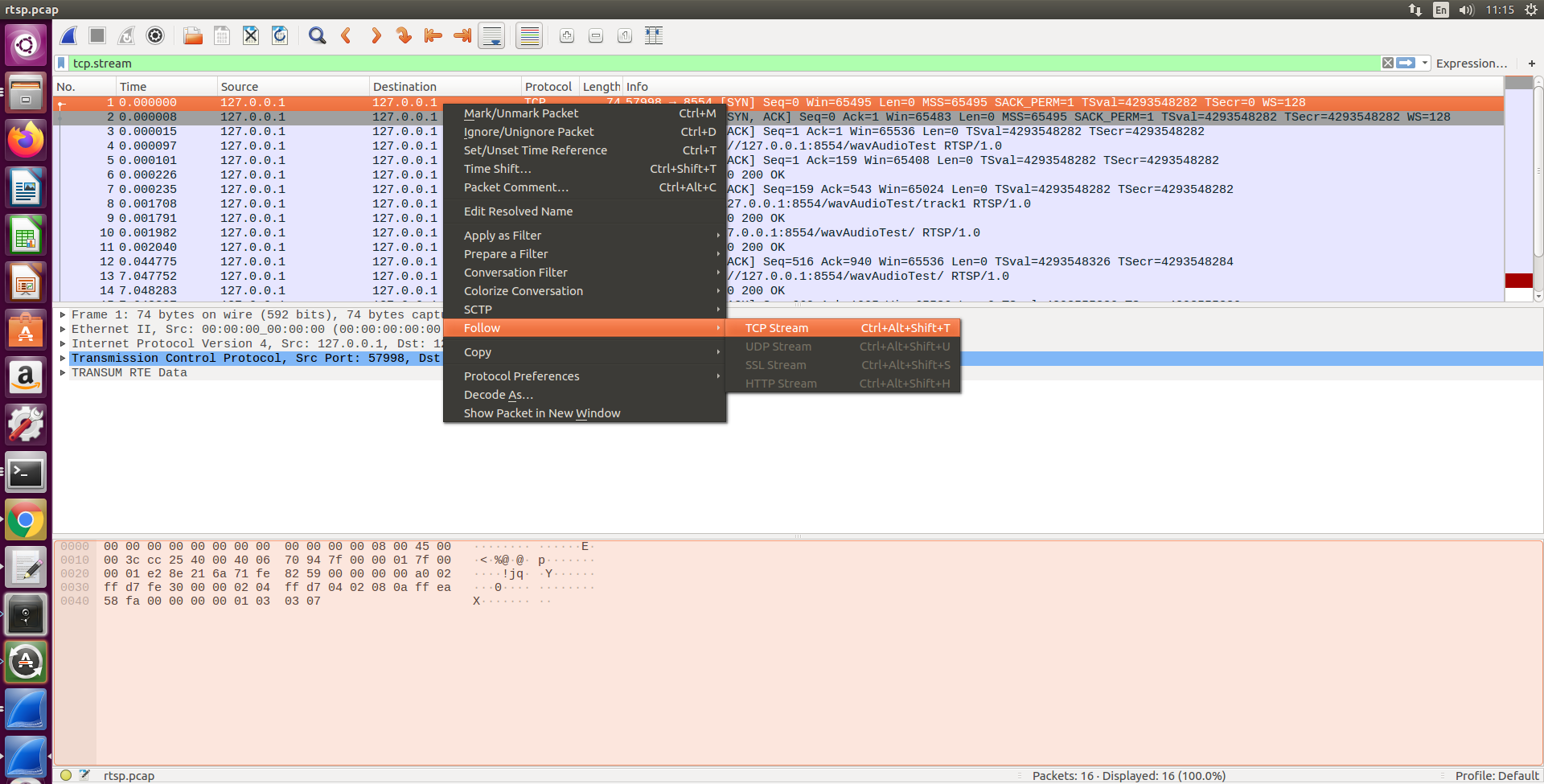Add a display filter button

tap(1532, 63)
